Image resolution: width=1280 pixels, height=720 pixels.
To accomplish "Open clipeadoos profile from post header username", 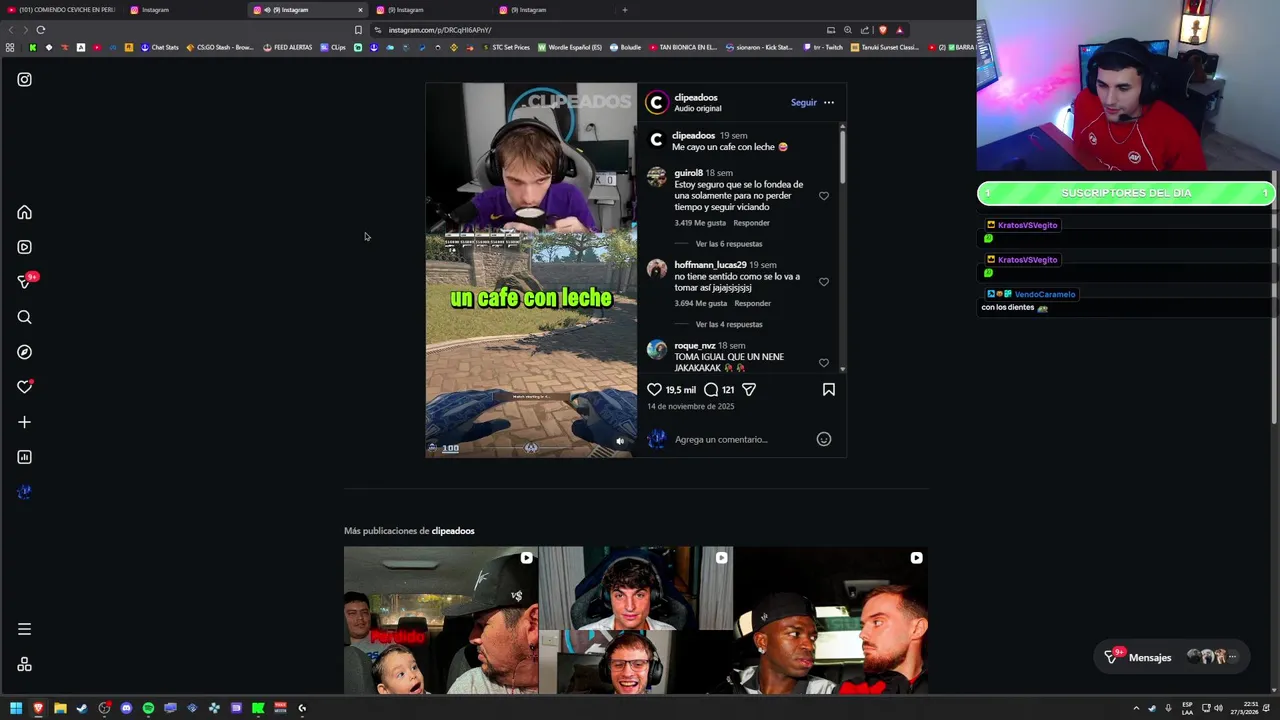I will coord(696,97).
